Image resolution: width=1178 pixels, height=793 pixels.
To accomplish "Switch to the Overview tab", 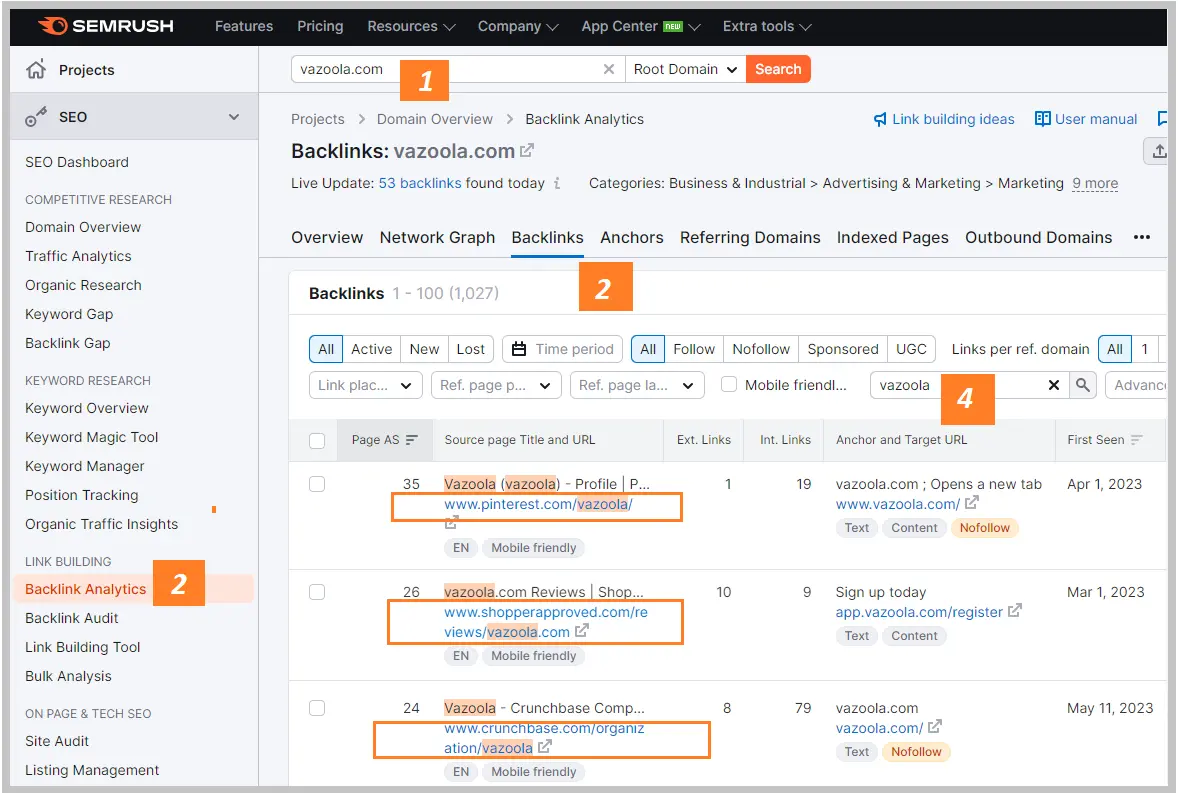I will point(327,237).
